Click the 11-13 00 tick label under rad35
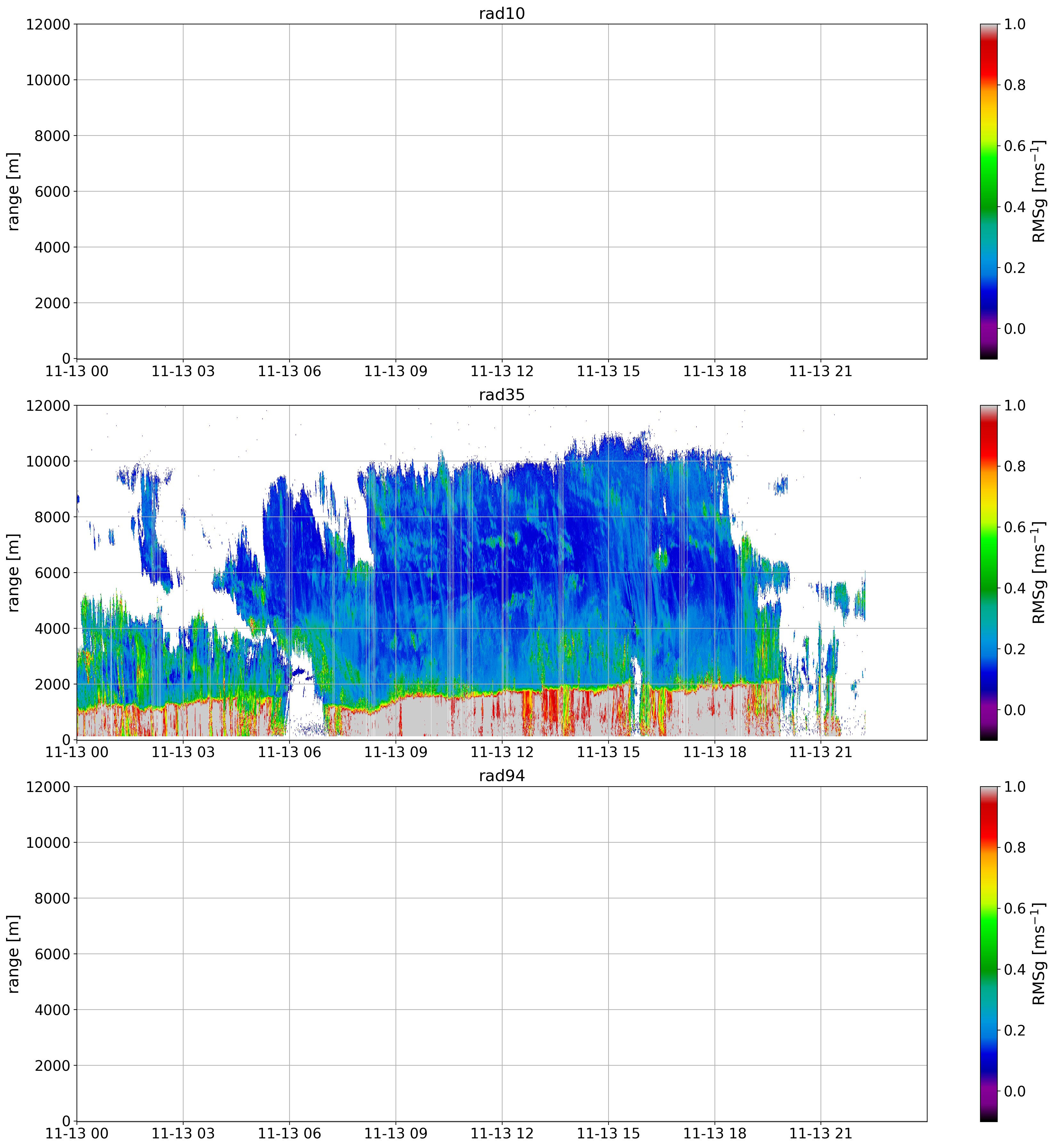 pyautogui.click(x=77, y=752)
